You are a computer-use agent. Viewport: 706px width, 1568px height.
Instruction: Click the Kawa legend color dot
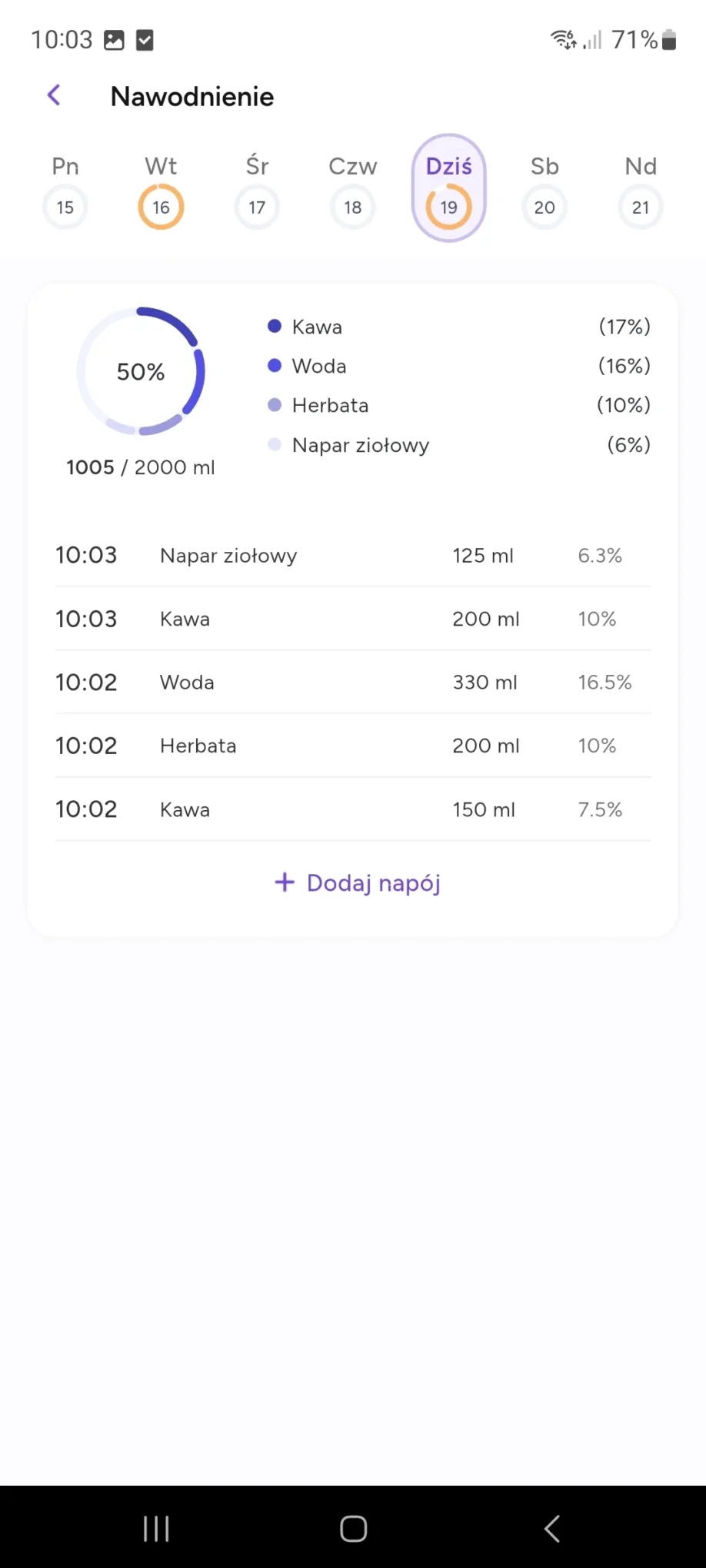(275, 327)
